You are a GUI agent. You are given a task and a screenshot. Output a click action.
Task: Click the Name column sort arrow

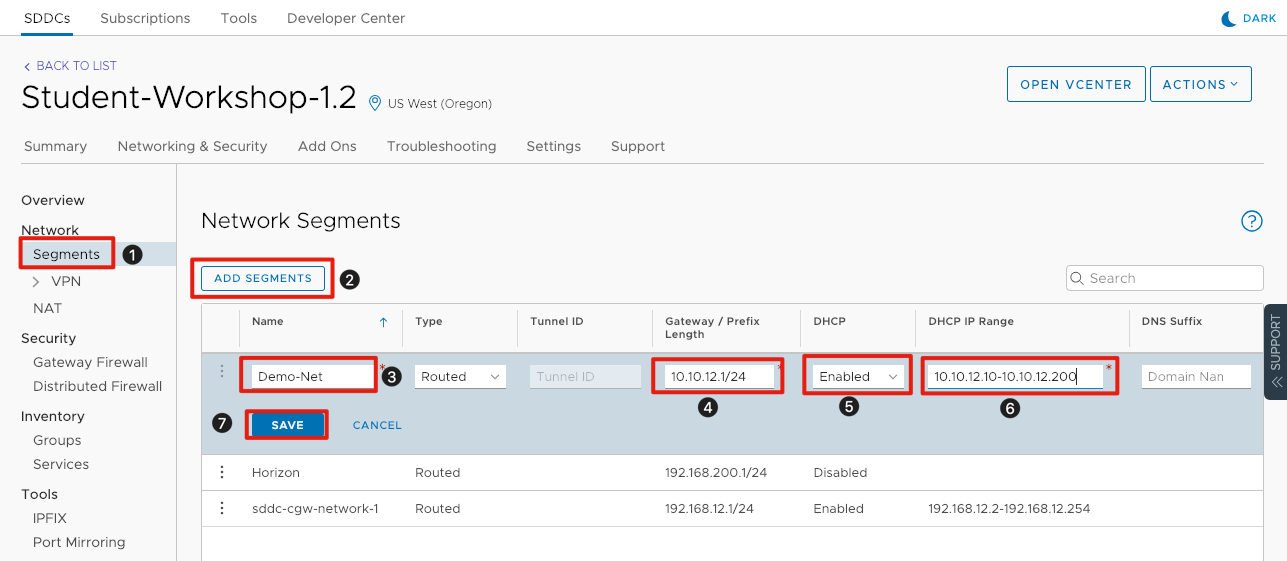point(383,322)
